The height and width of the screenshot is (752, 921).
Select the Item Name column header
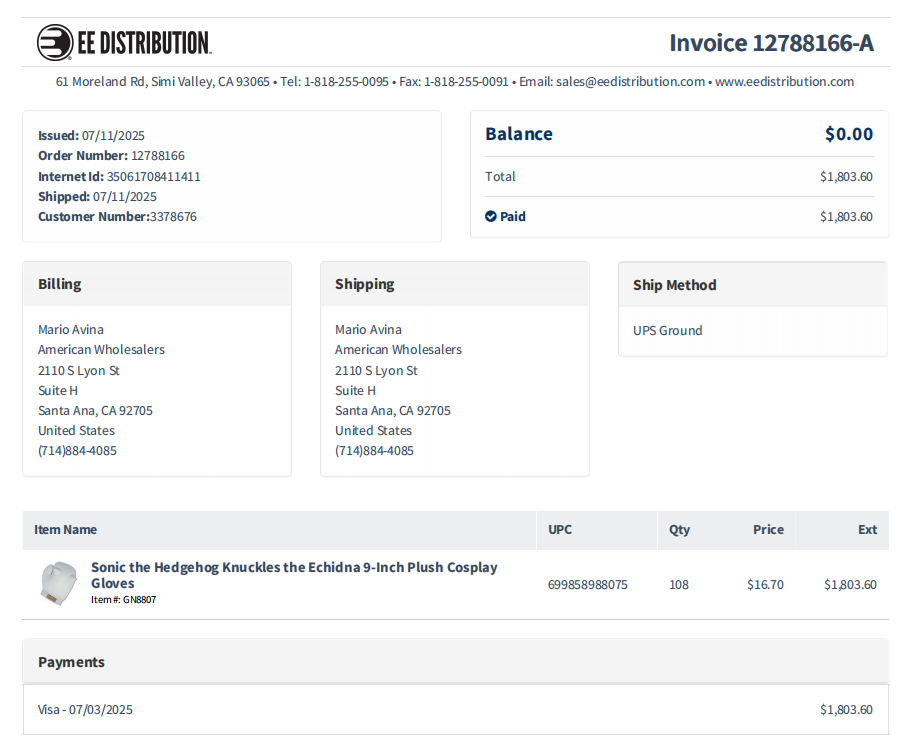tap(65, 530)
